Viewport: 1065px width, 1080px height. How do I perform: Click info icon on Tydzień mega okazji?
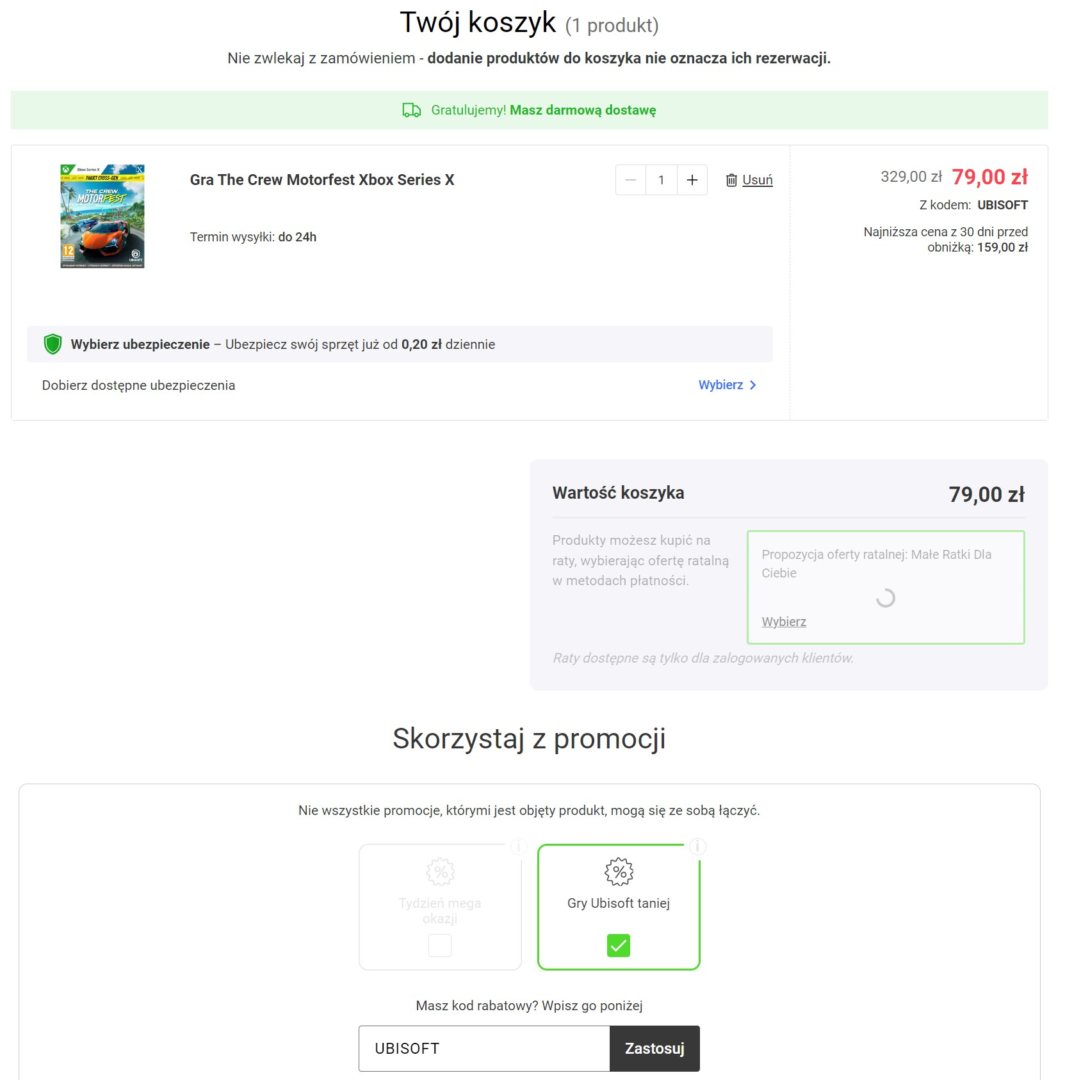(x=518, y=847)
